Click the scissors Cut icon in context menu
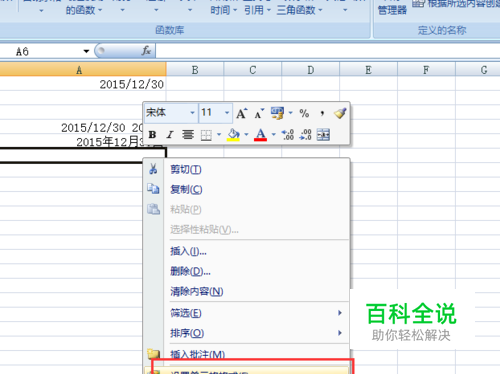 coord(153,169)
